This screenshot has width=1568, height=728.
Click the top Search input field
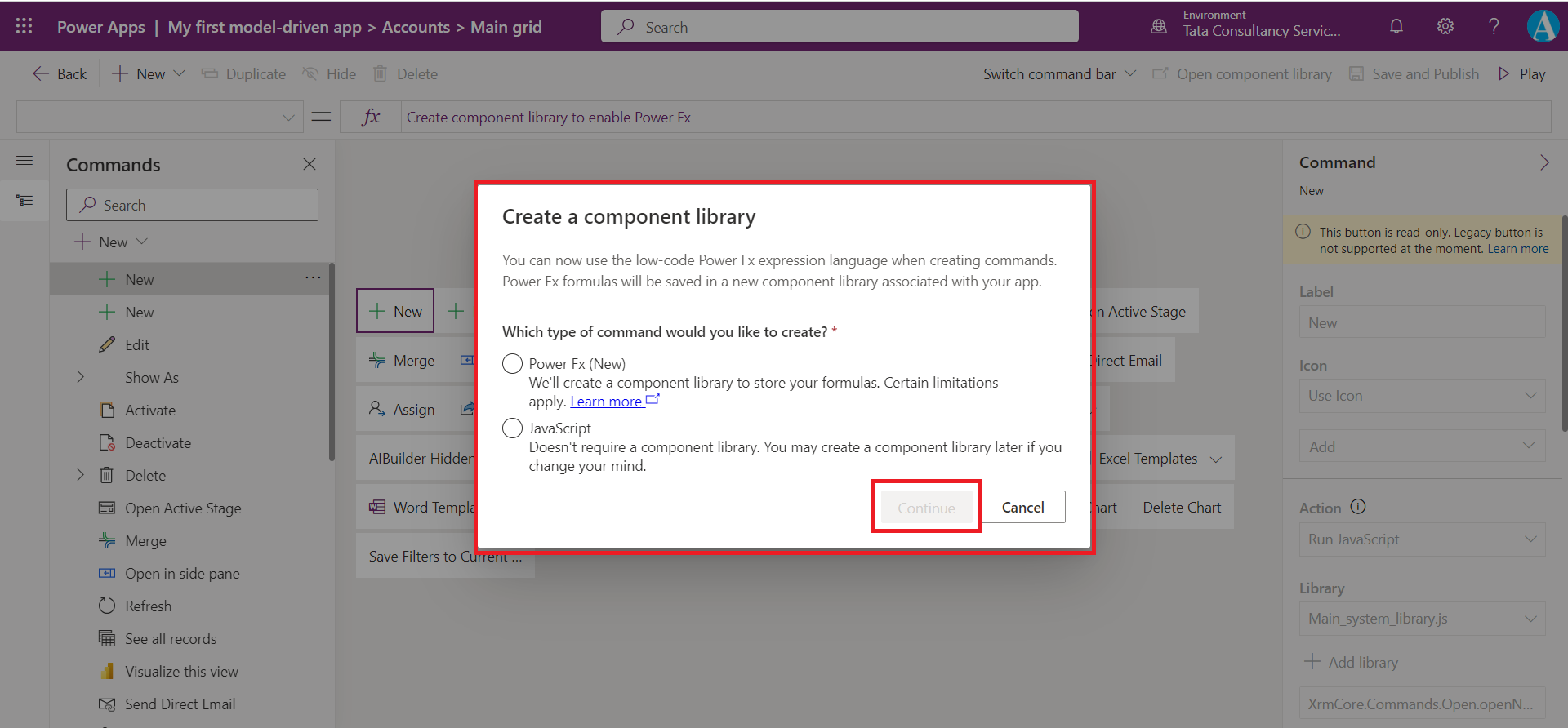pyautogui.click(x=840, y=27)
